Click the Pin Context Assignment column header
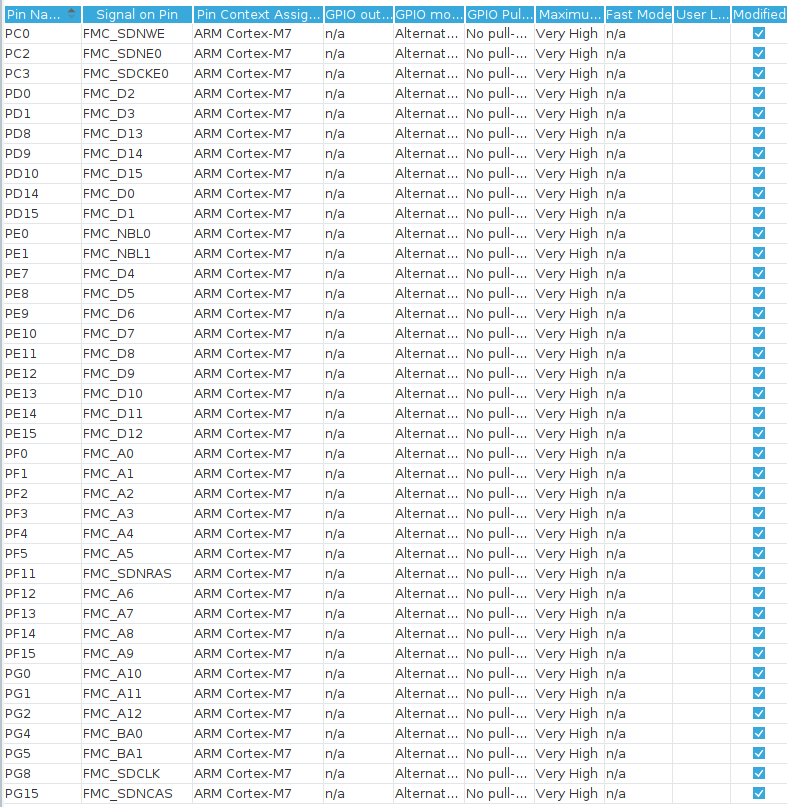This screenshot has width=788, height=807. [257, 14]
